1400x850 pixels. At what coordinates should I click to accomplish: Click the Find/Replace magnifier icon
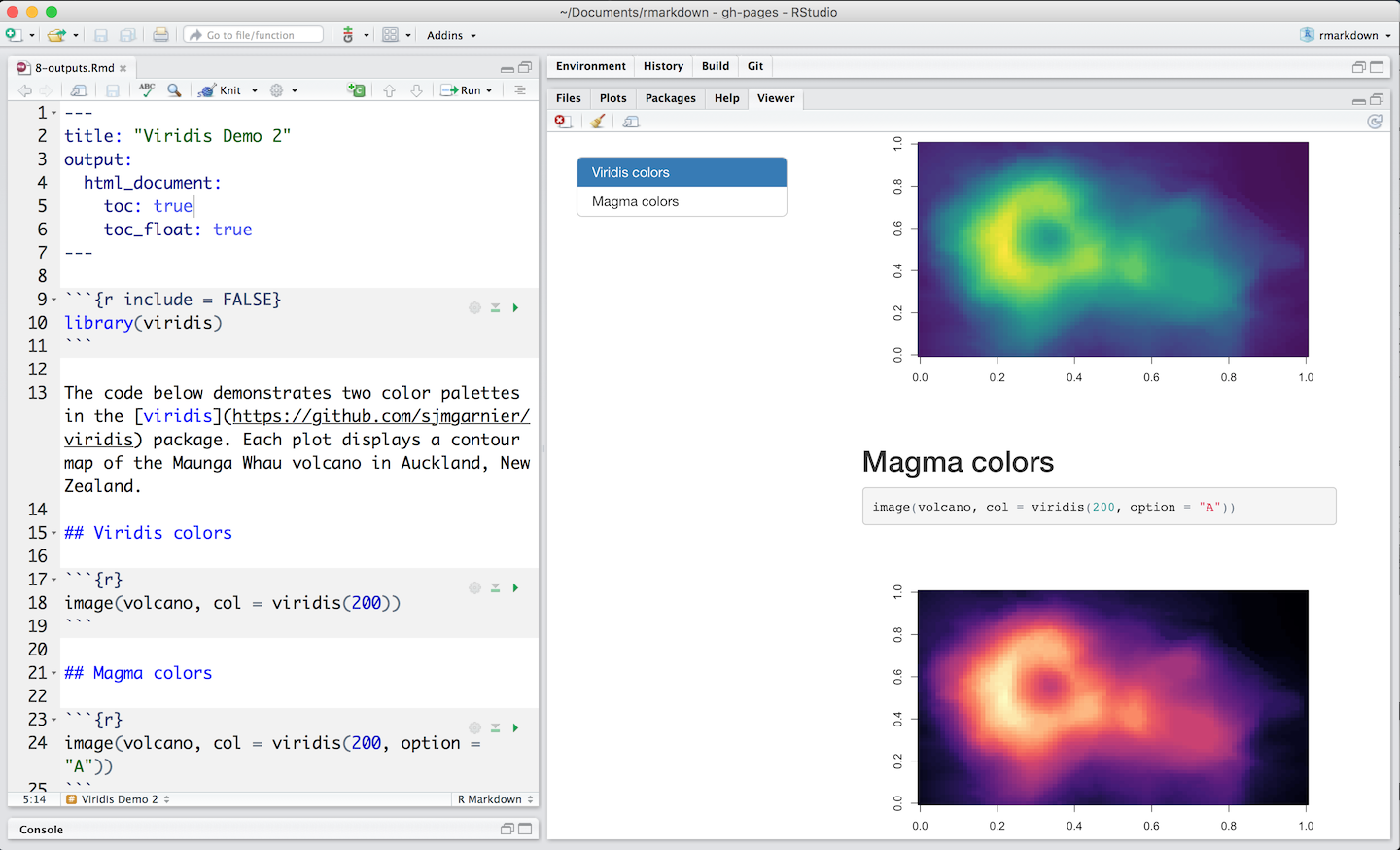[x=174, y=89]
